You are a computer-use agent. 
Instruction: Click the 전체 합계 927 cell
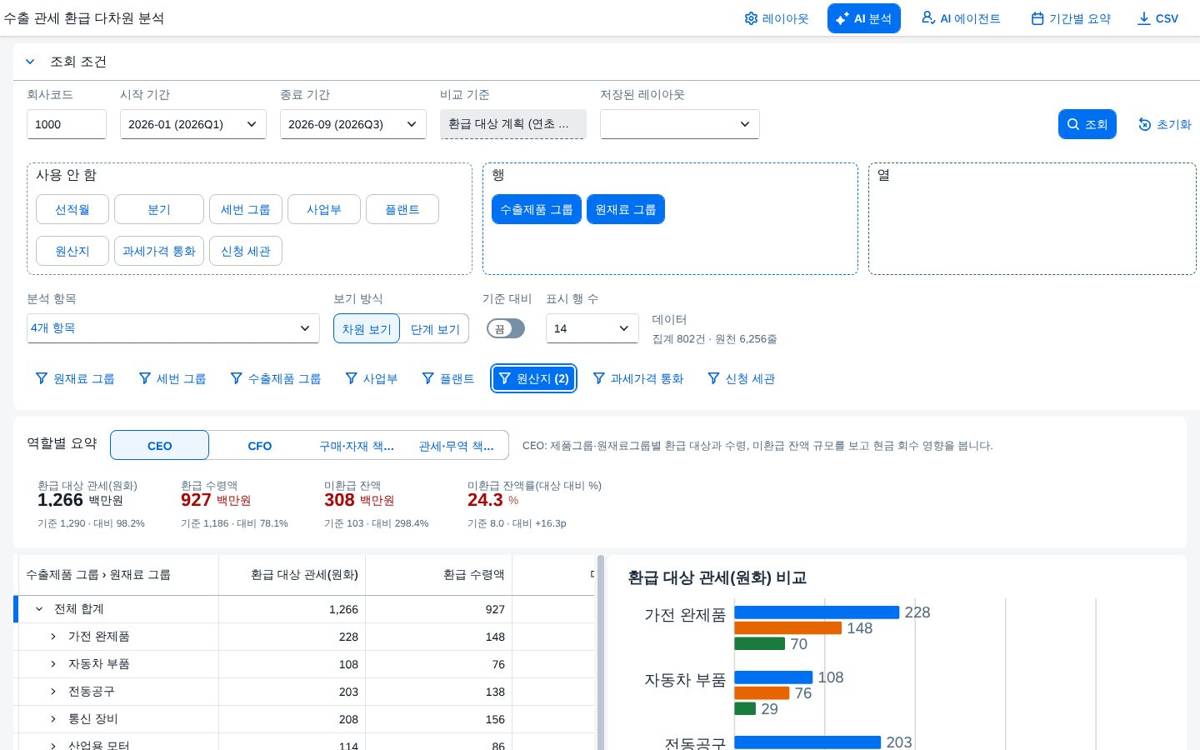(x=439, y=609)
